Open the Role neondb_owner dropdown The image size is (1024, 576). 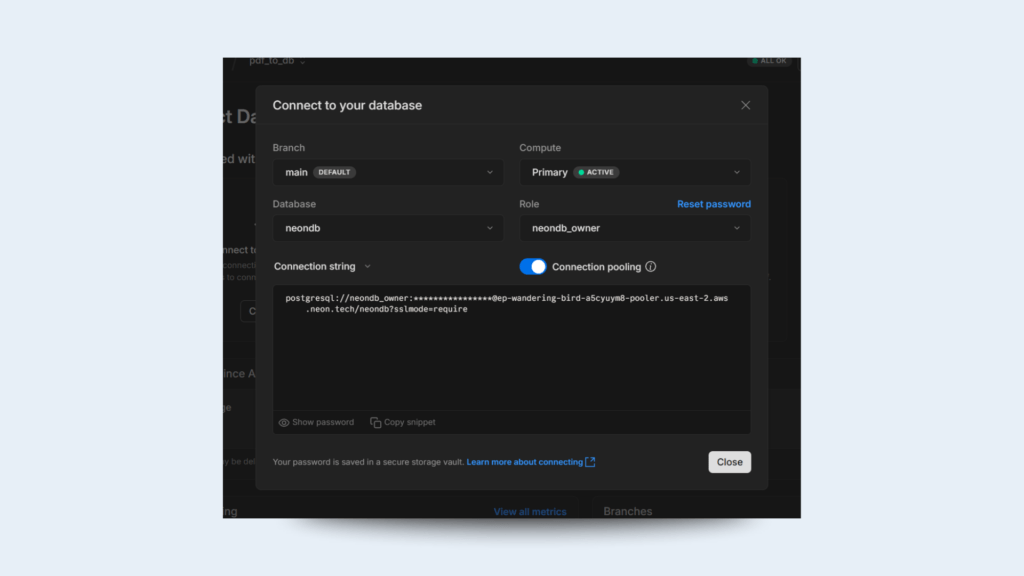[x=635, y=228]
